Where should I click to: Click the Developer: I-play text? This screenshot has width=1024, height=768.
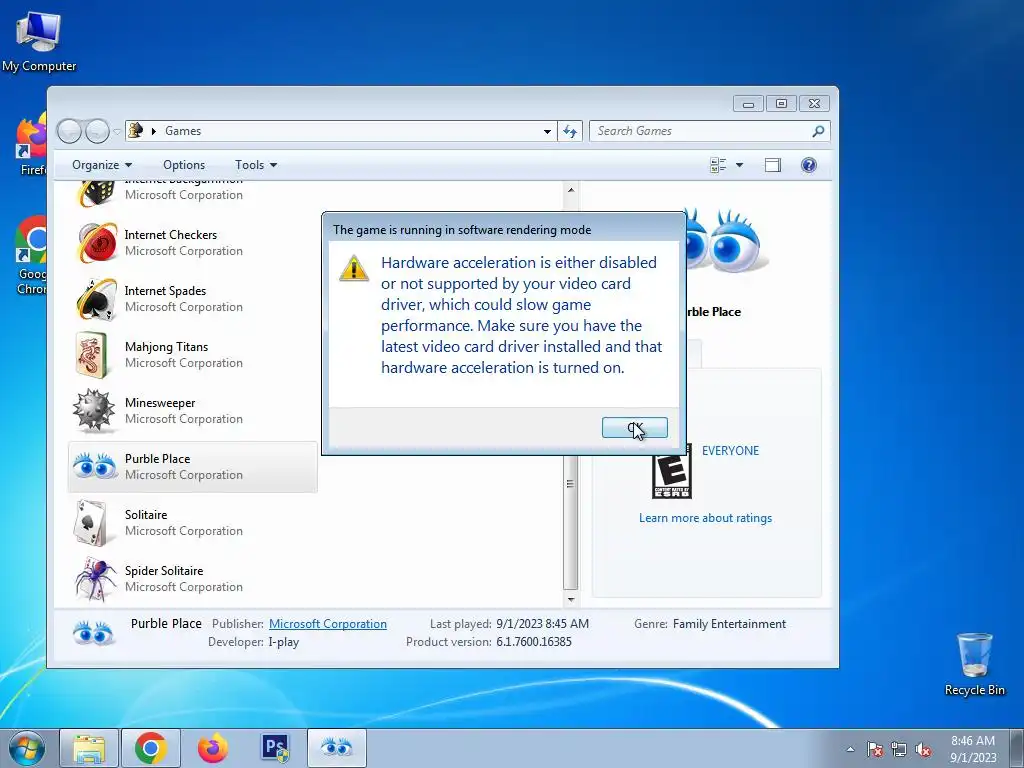(253, 642)
